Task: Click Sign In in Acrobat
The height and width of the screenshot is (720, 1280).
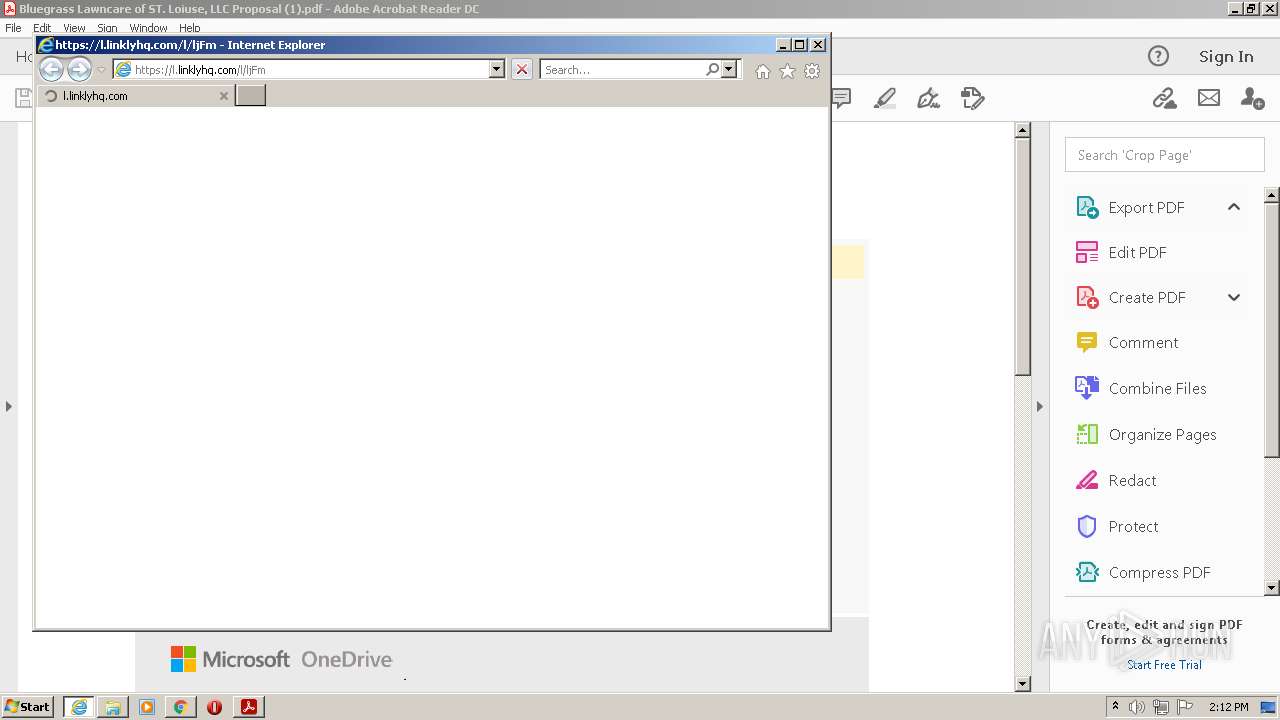Action: pyautogui.click(x=1226, y=56)
